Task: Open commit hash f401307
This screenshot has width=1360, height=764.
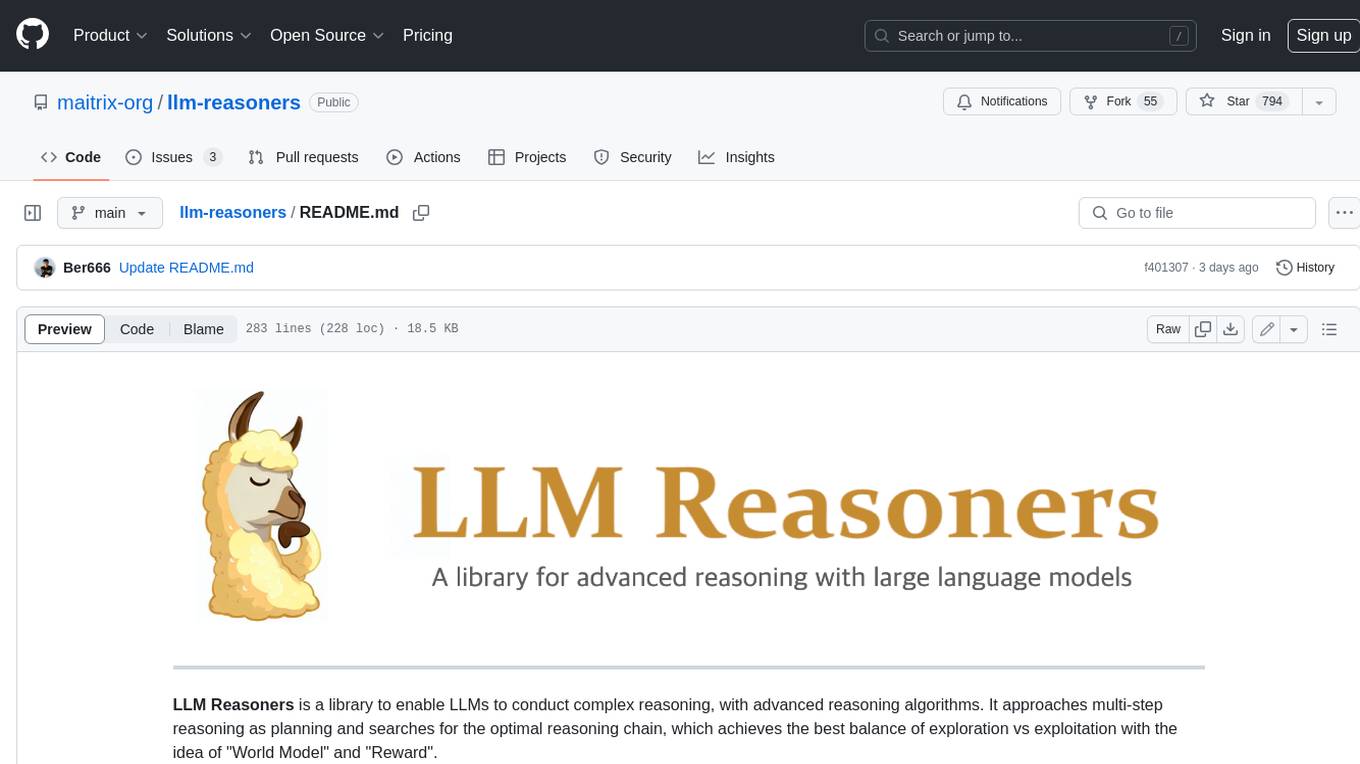Action: 1166,268
